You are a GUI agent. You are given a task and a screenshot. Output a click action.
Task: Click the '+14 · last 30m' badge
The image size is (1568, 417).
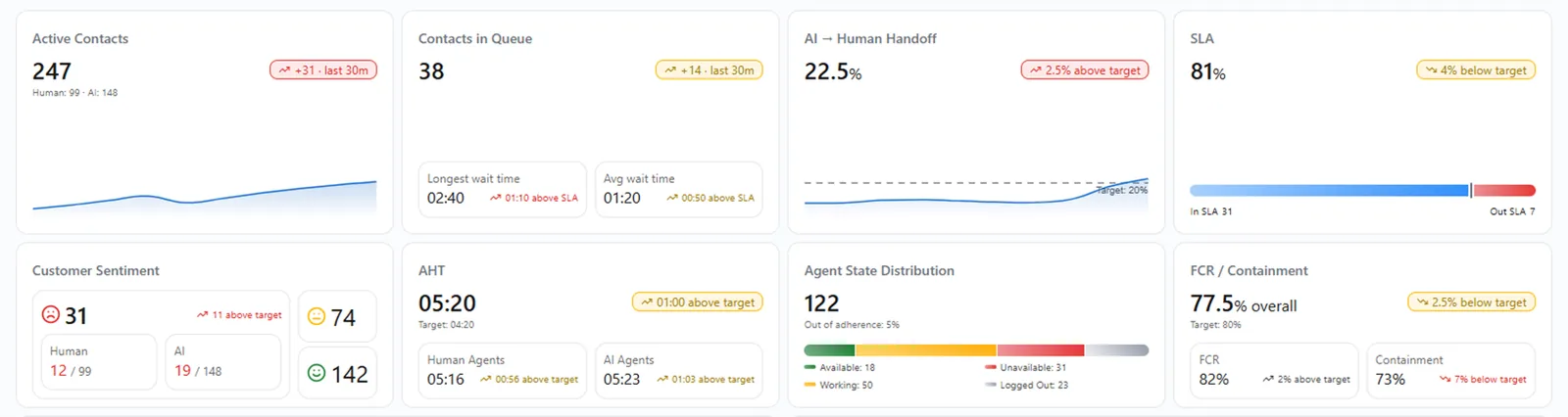pyautogui.click(x=710, y=70)
